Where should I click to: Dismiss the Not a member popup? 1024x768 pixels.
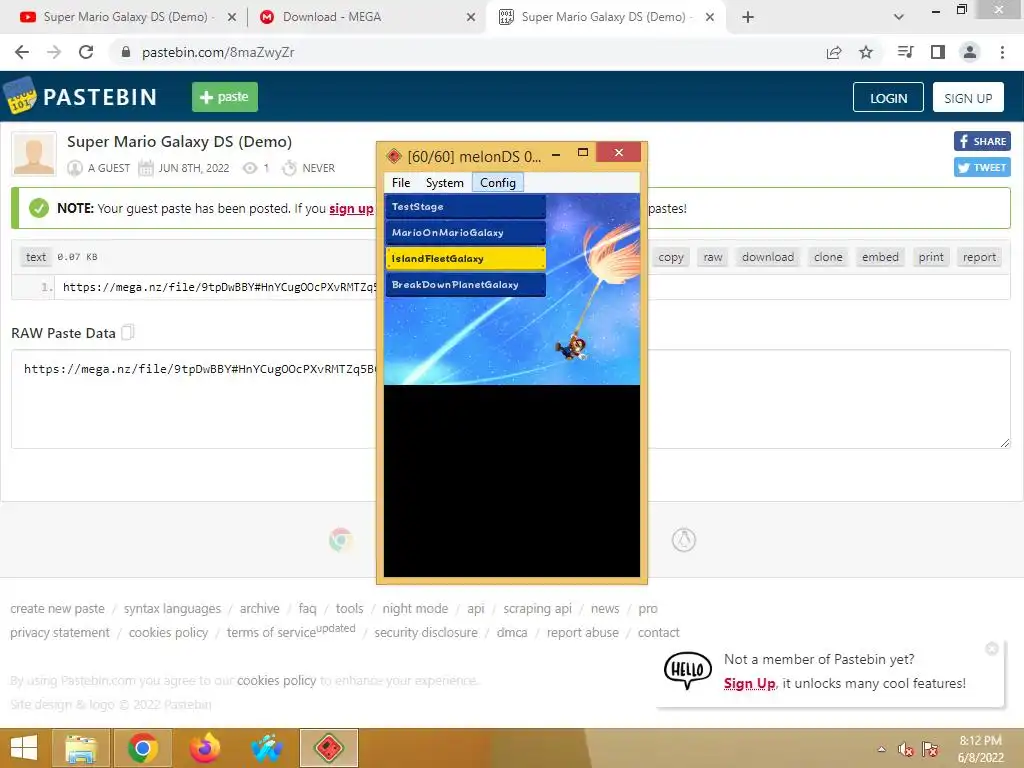(x=992, y=648)
